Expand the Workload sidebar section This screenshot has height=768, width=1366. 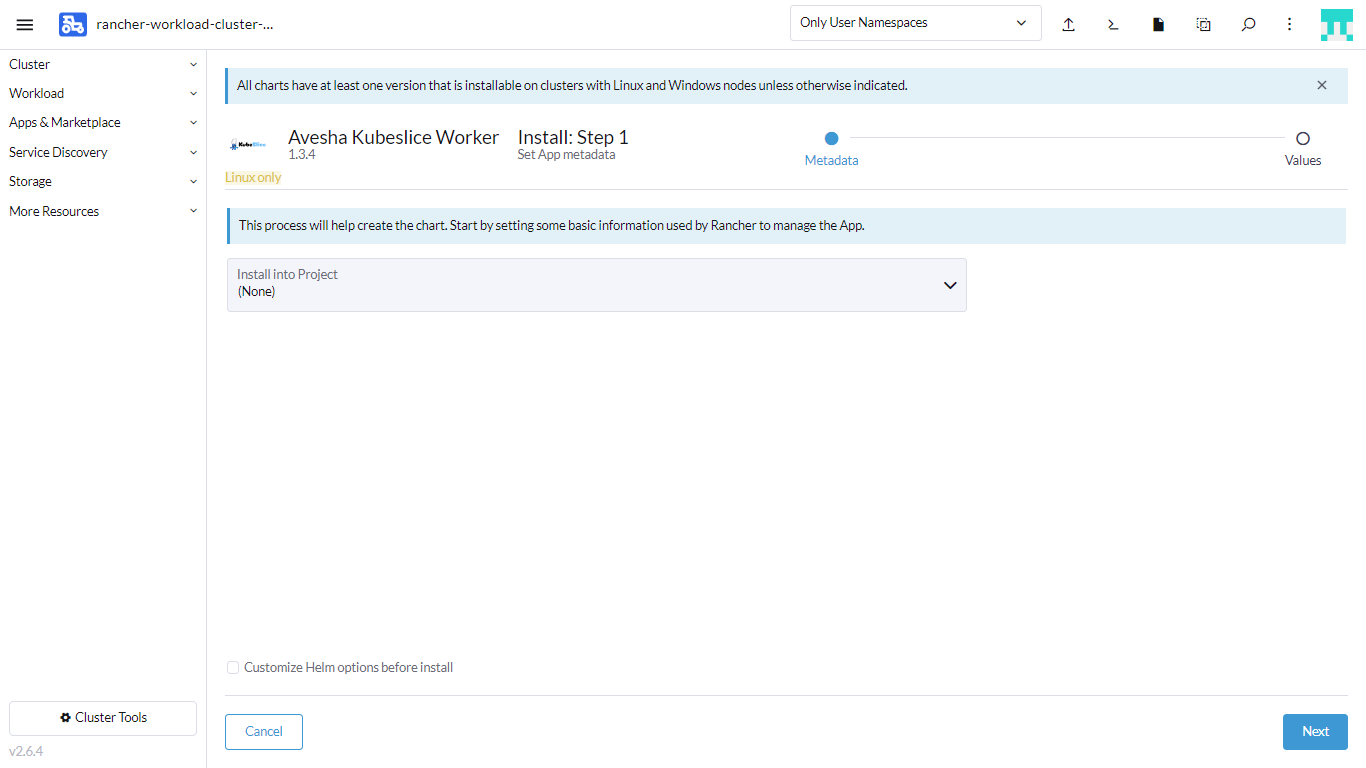[x=103, y=93]
